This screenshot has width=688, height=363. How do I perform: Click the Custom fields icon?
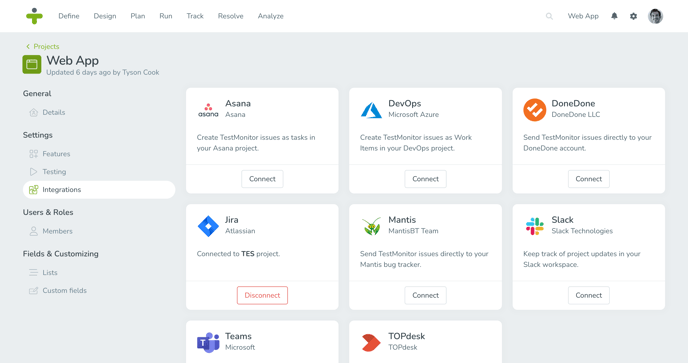(33, 291)
